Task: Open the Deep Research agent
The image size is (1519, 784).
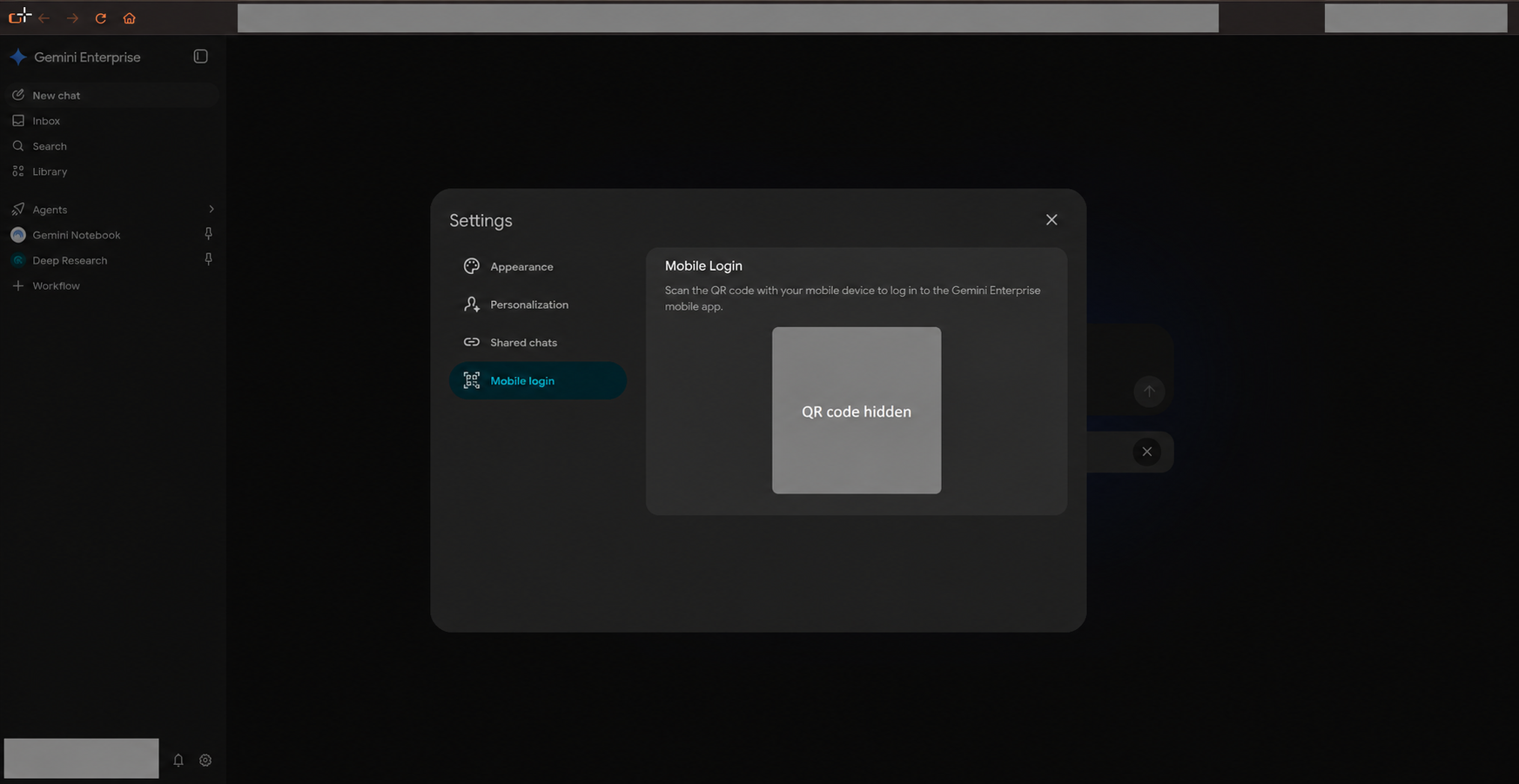Action: coord(70,260)
